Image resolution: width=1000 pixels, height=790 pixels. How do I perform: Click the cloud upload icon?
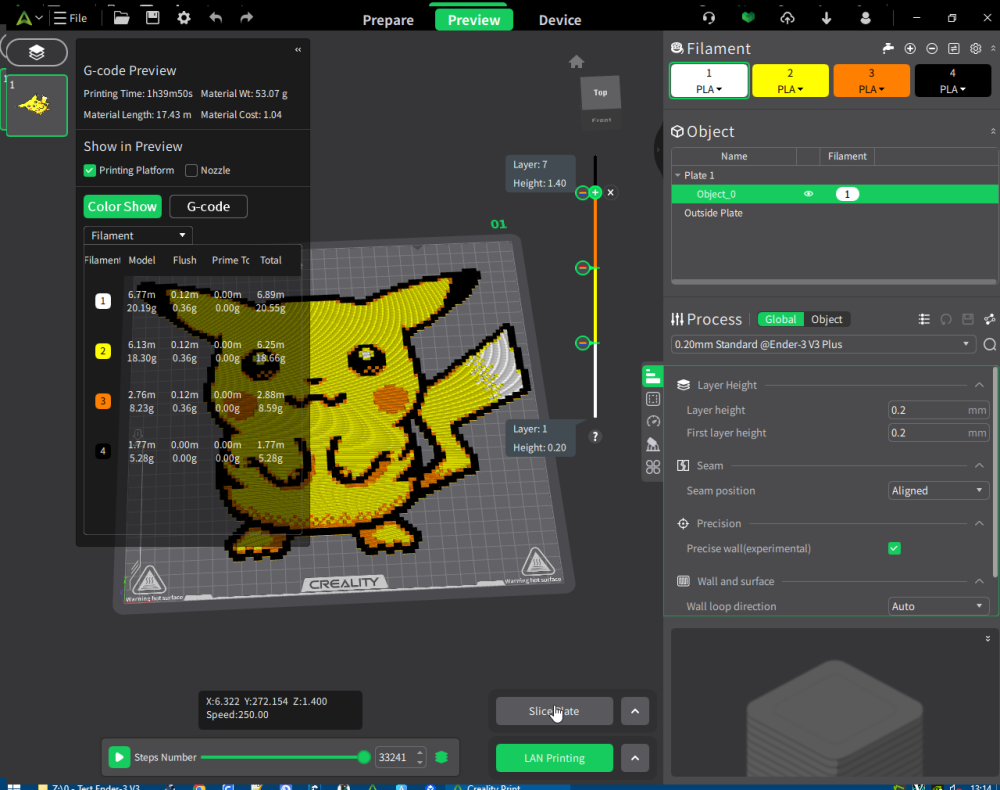click(788, 18)
